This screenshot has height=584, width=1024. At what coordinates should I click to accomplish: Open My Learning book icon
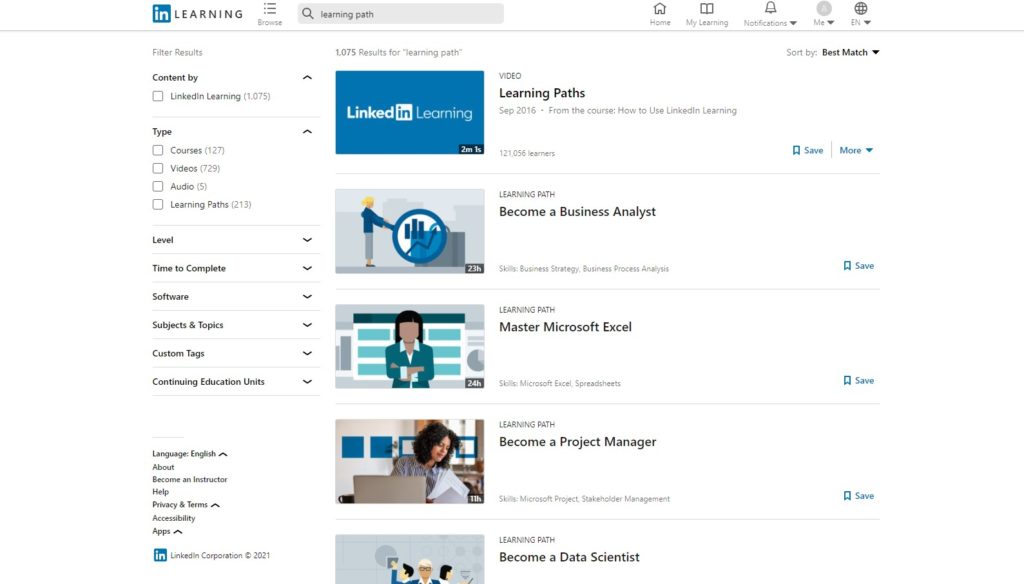pyautogui.click(x=707, y=8)
